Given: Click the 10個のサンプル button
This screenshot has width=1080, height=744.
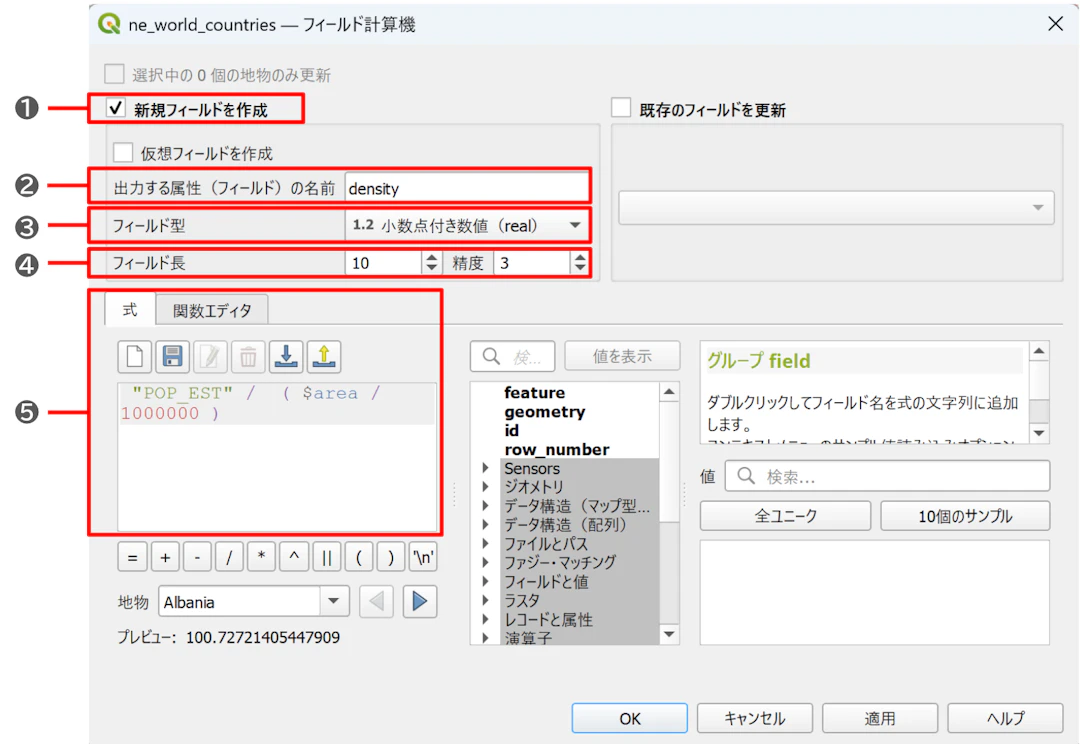Looking at the screenshot, I should [x=965, y=516].
